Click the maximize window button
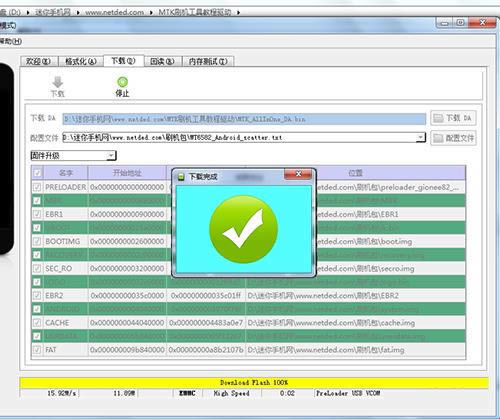This screenshot has width=500, height=419. (x=460, y=23)
